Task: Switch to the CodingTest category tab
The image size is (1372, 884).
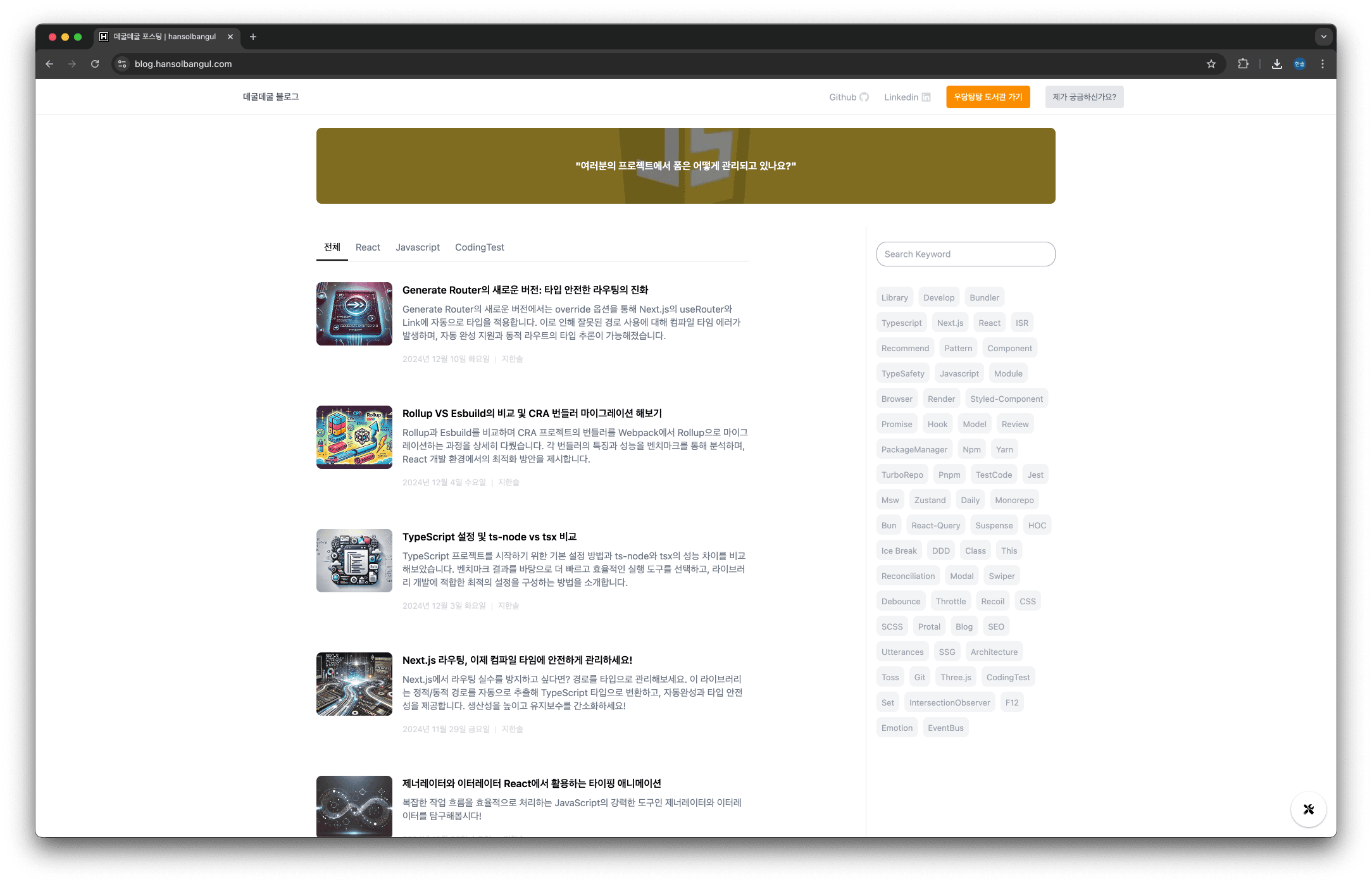Action: pos(480,247)
